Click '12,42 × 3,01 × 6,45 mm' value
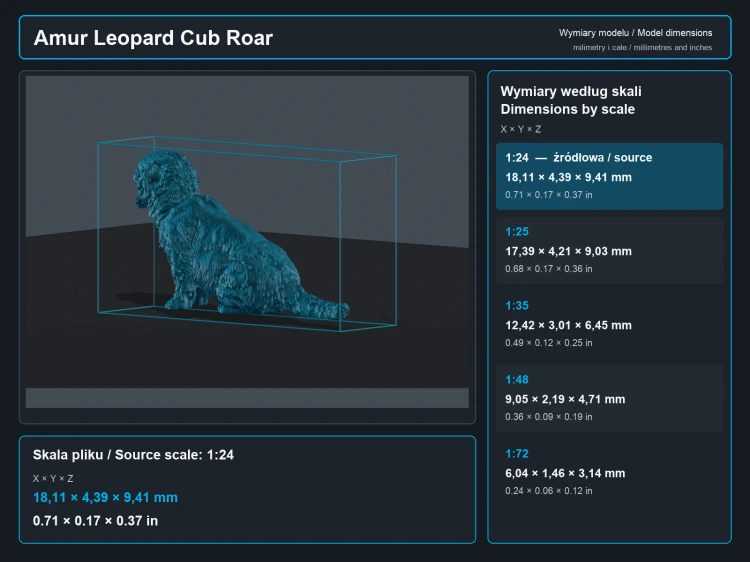The image size is (750, 562). pyautogui.click(x=568, y=325)
